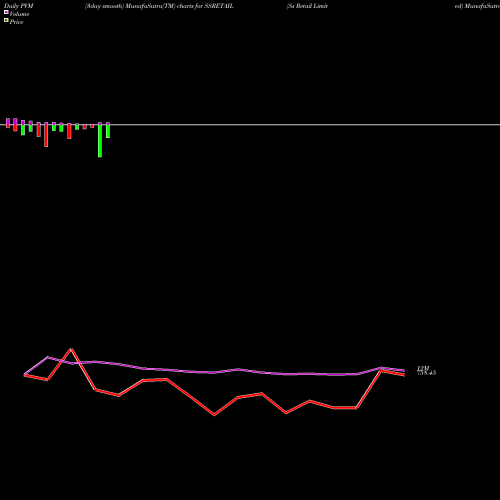Screen dimensions: 500x500
Task: Click the peak of the red price line
Action: 71,349
